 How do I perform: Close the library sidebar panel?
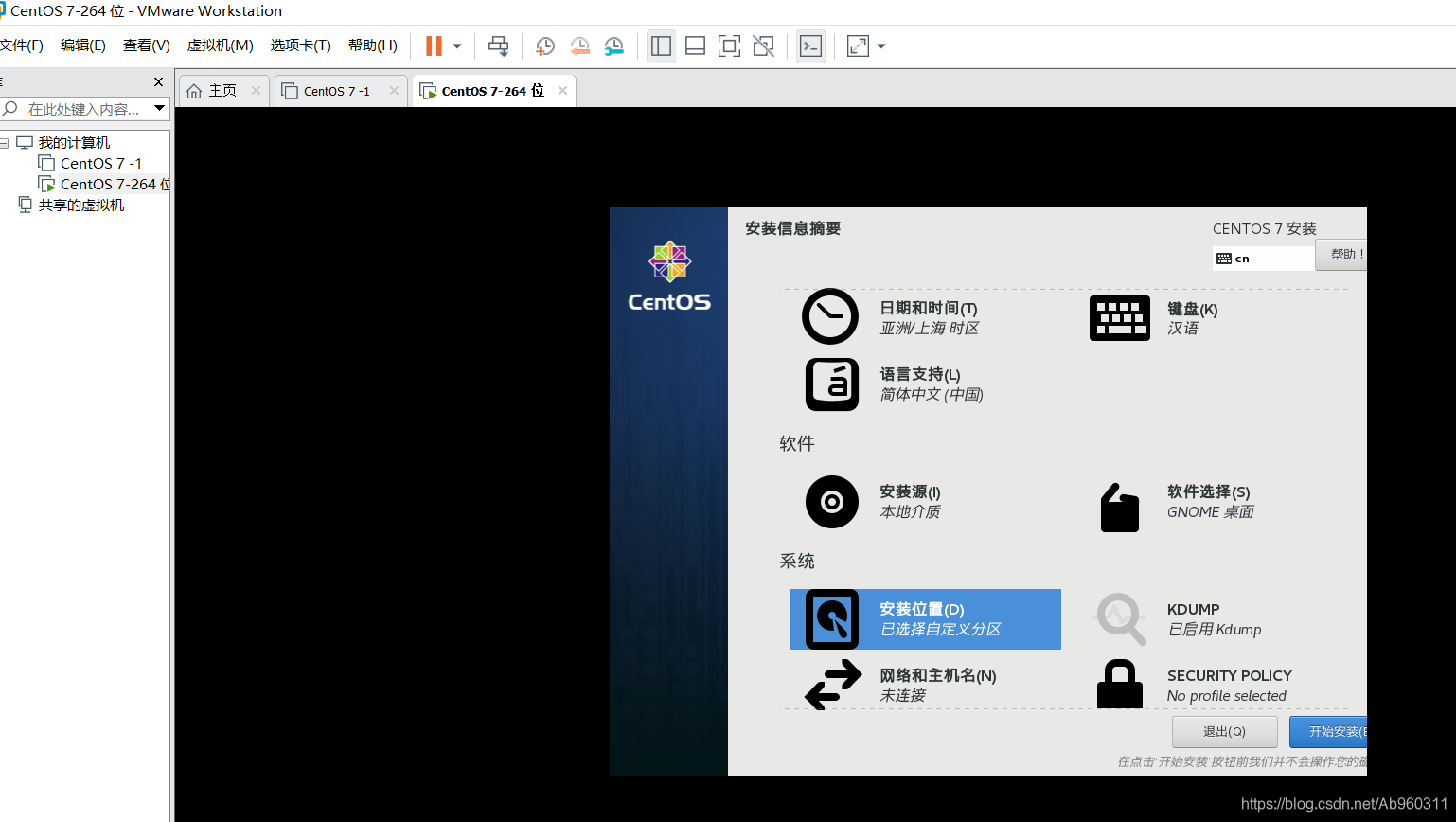pyautogui.click(x=158, y=81)
